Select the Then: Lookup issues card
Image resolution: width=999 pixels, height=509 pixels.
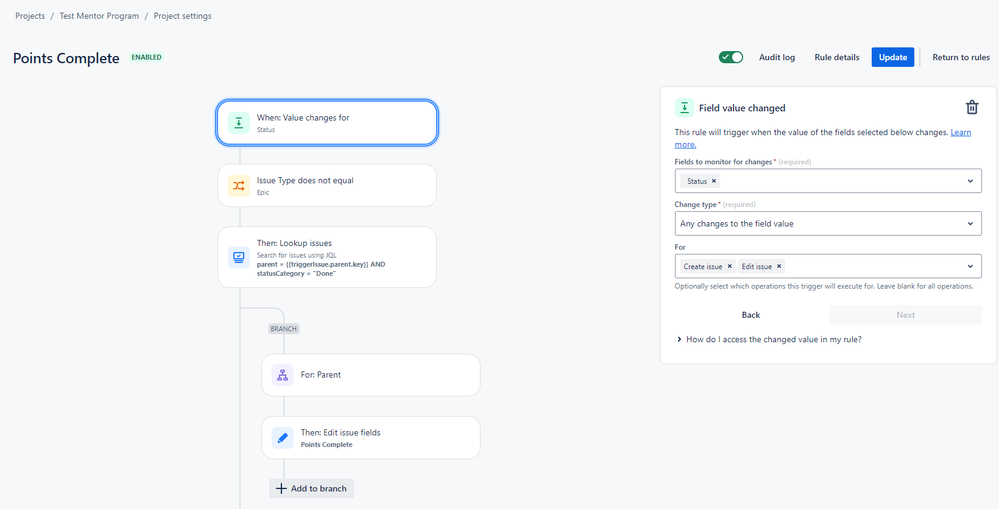[x=327, y=257]
